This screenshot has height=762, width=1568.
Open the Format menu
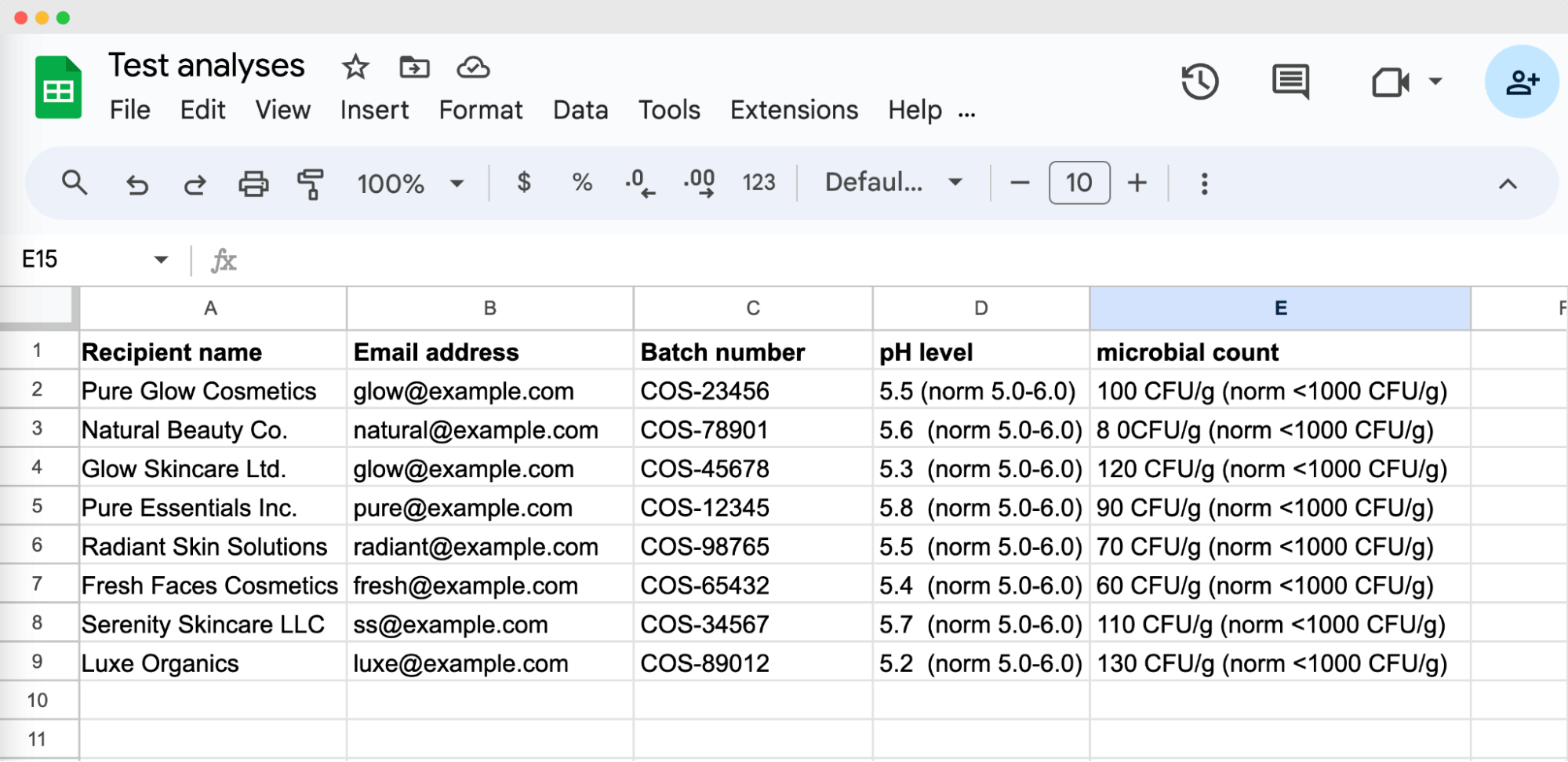pyautogui.click(x=480, y=110)
